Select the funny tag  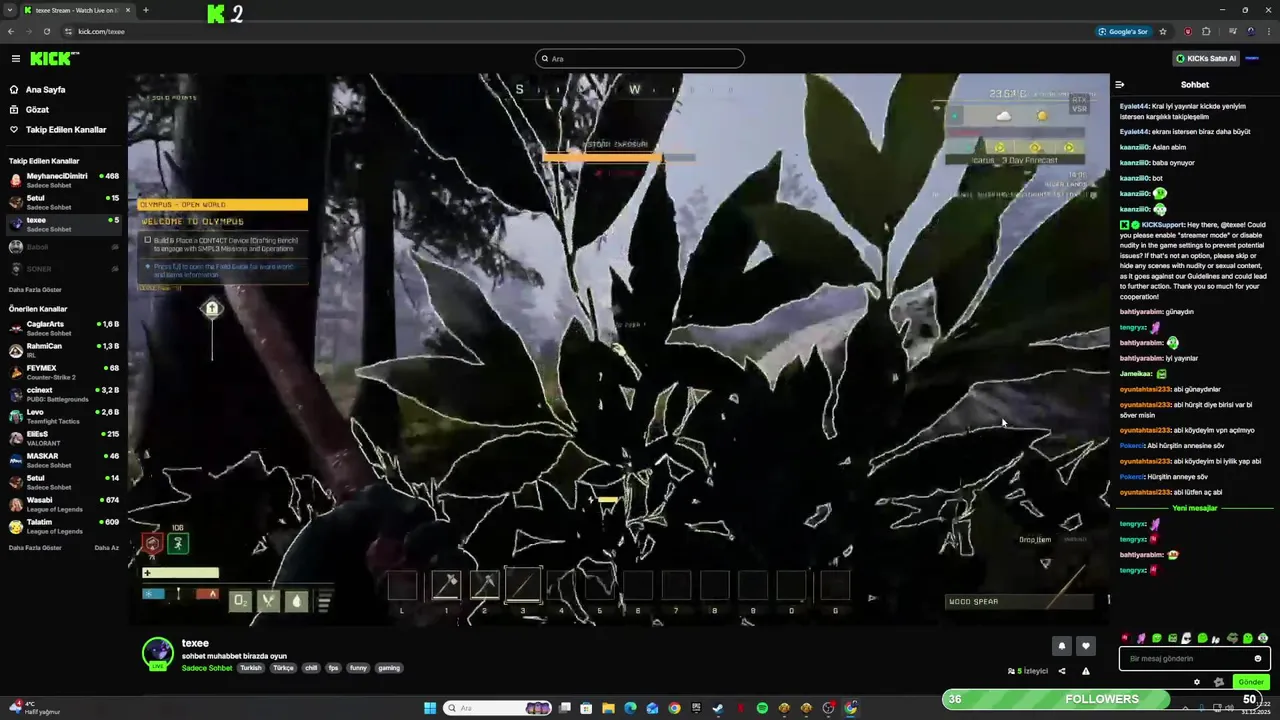[x=358, y=668]
